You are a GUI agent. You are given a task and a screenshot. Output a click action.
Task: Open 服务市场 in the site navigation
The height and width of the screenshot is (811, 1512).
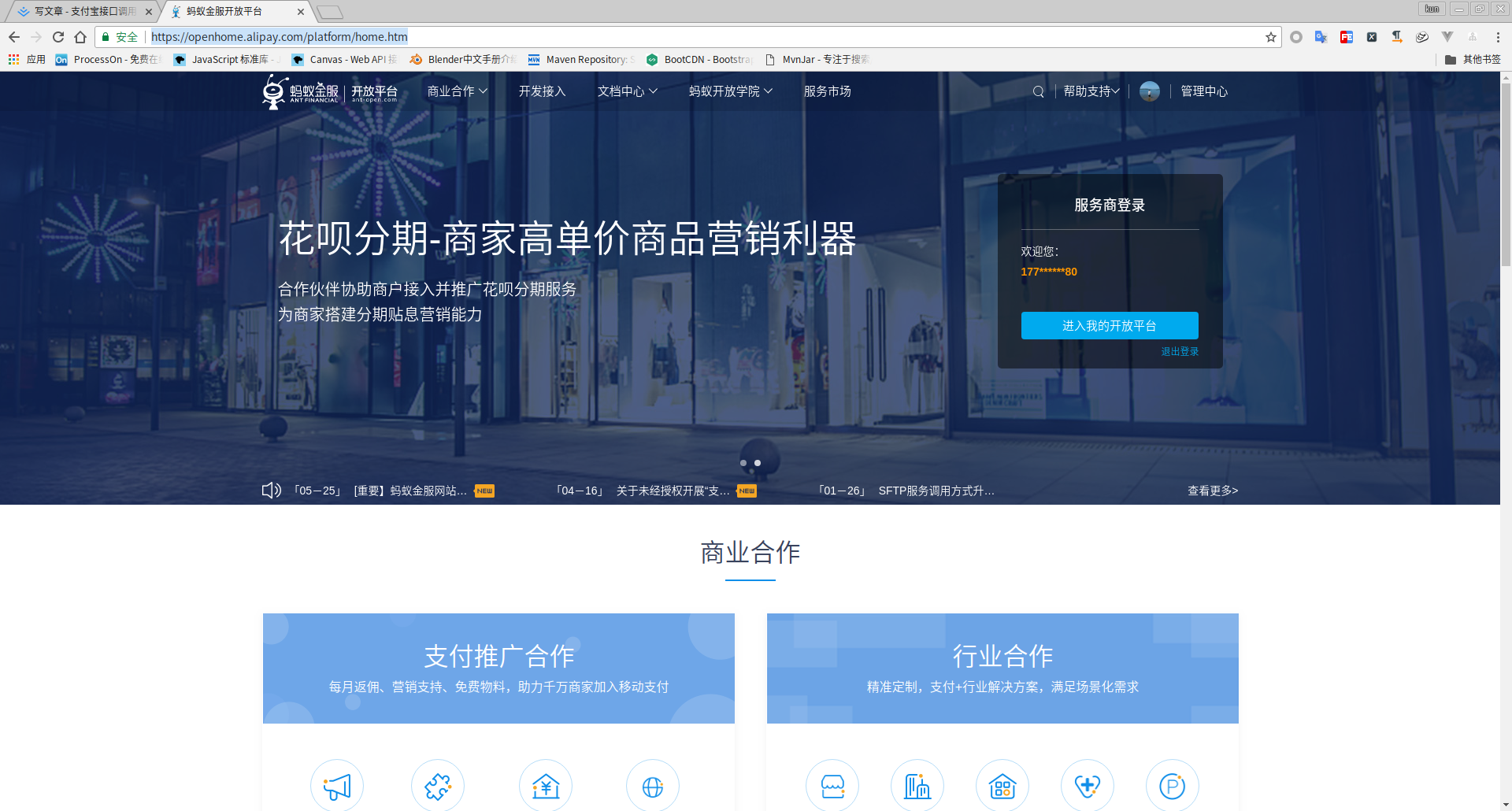(x=828, y=91)
